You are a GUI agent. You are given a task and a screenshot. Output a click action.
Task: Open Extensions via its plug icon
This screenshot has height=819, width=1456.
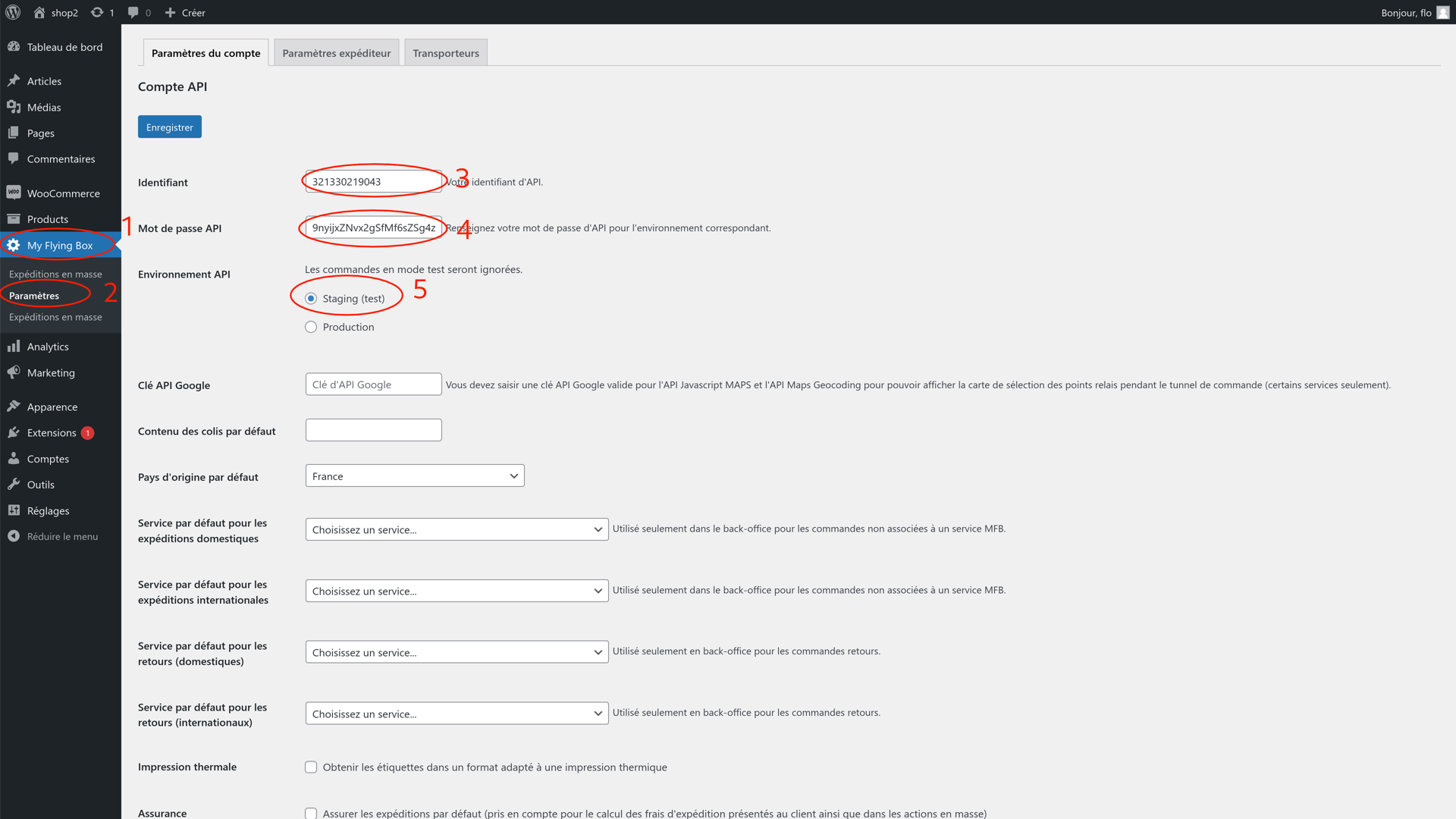14,432
